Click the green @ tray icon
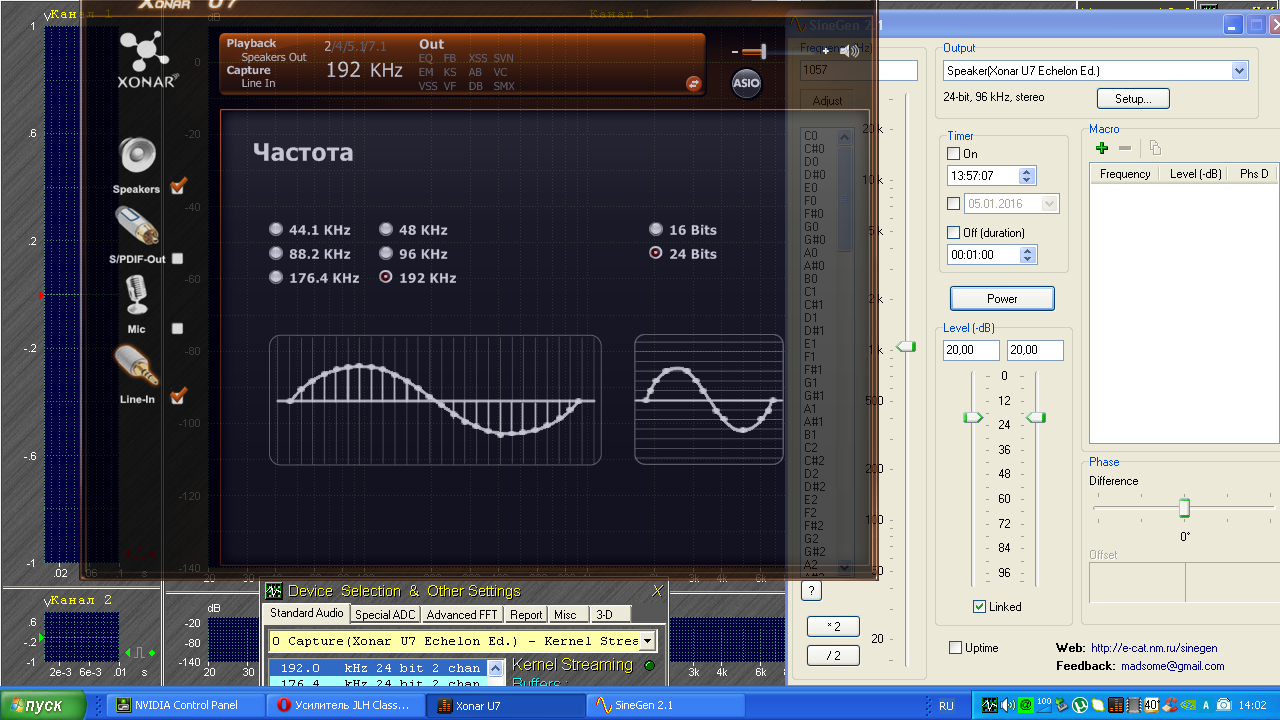Viewport: 1280px width, 720px height. click(x=1025, y=705)
